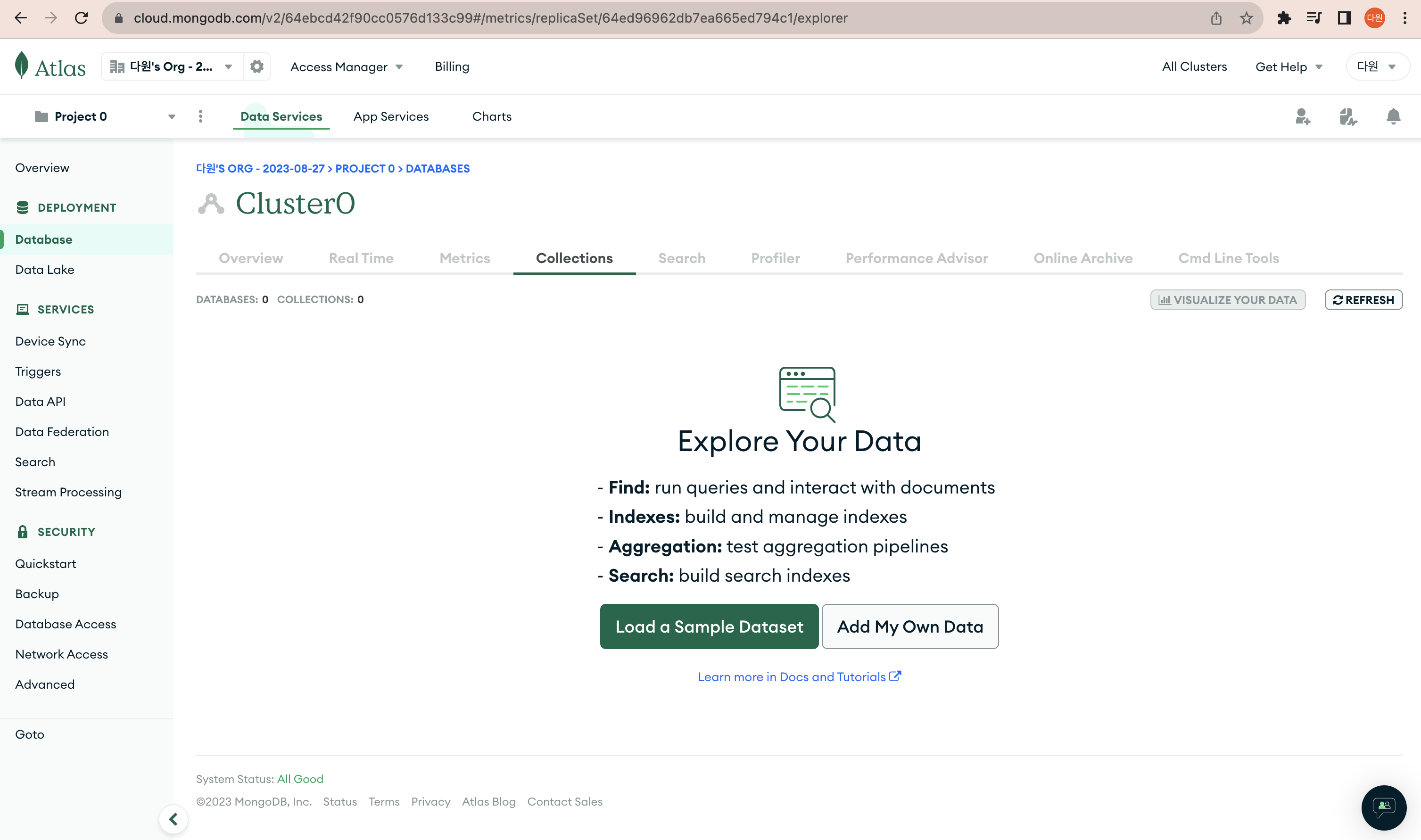Go back to the previous browser page
The width and height of the screenshot is (1421, 840).
tap(21, 18)
